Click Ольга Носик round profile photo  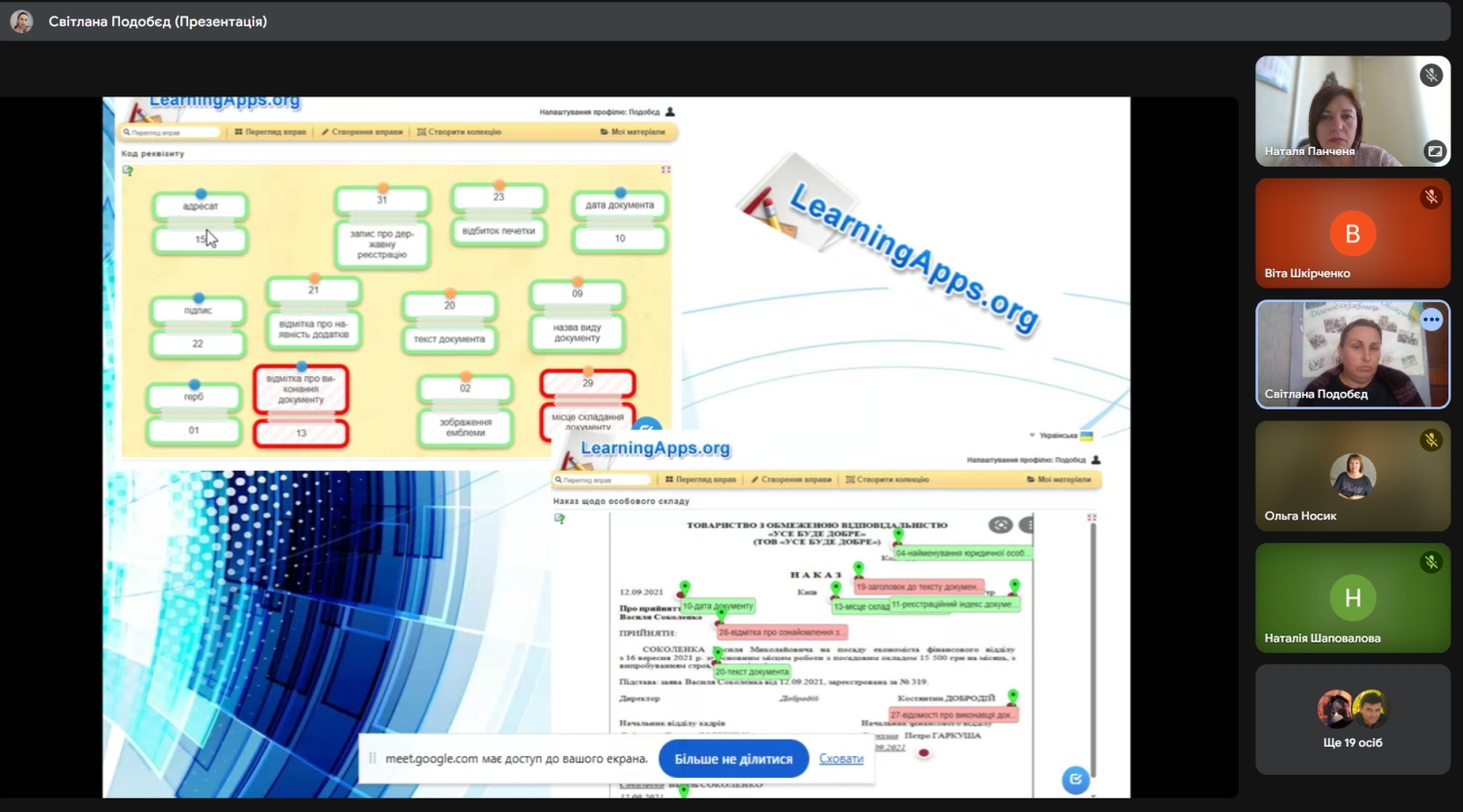pos(1352,476)
